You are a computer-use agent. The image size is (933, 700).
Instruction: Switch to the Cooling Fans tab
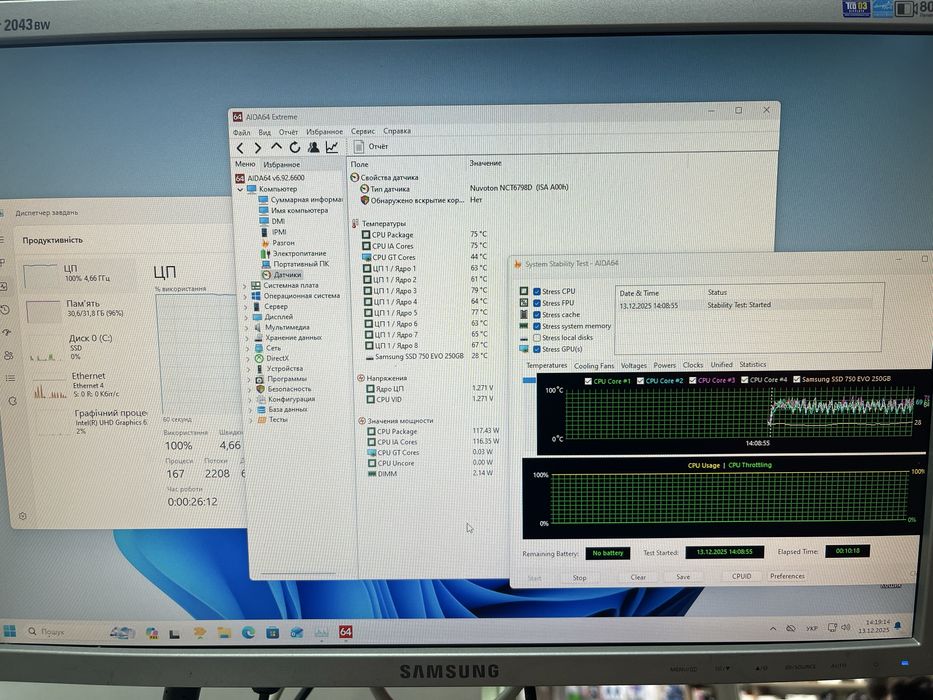[594, 366]
